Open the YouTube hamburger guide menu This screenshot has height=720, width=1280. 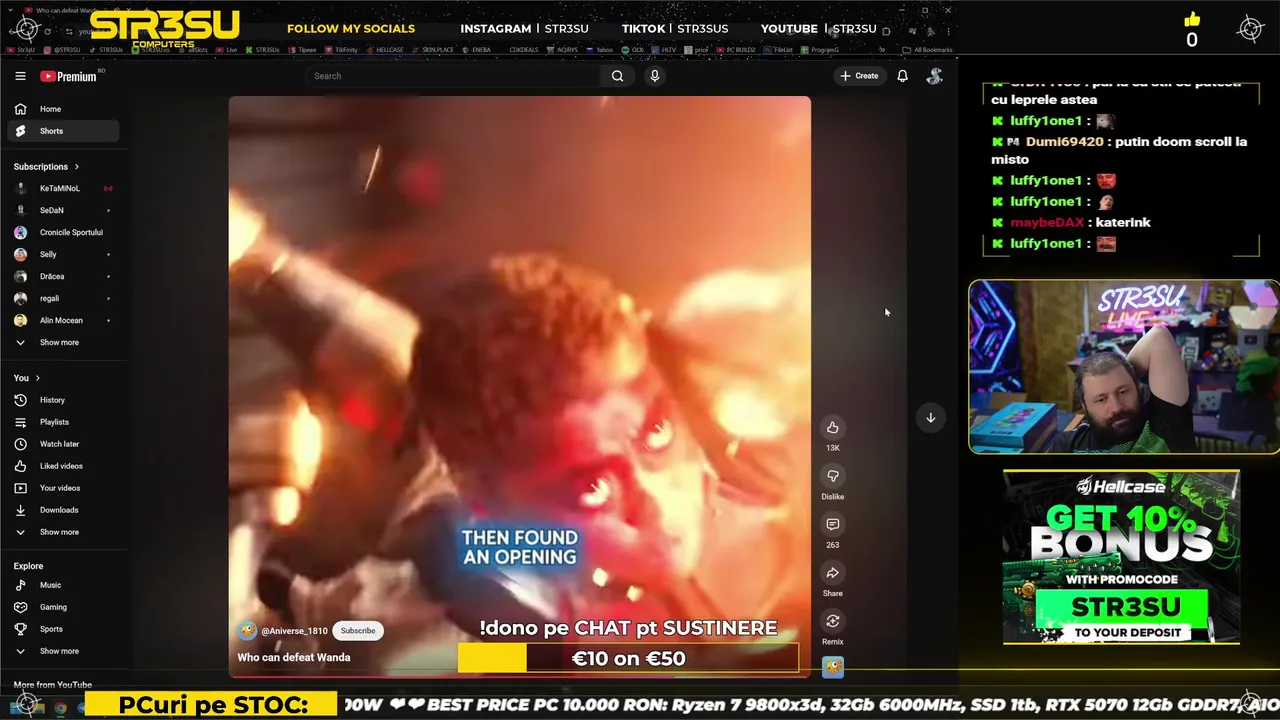point(20,76)
